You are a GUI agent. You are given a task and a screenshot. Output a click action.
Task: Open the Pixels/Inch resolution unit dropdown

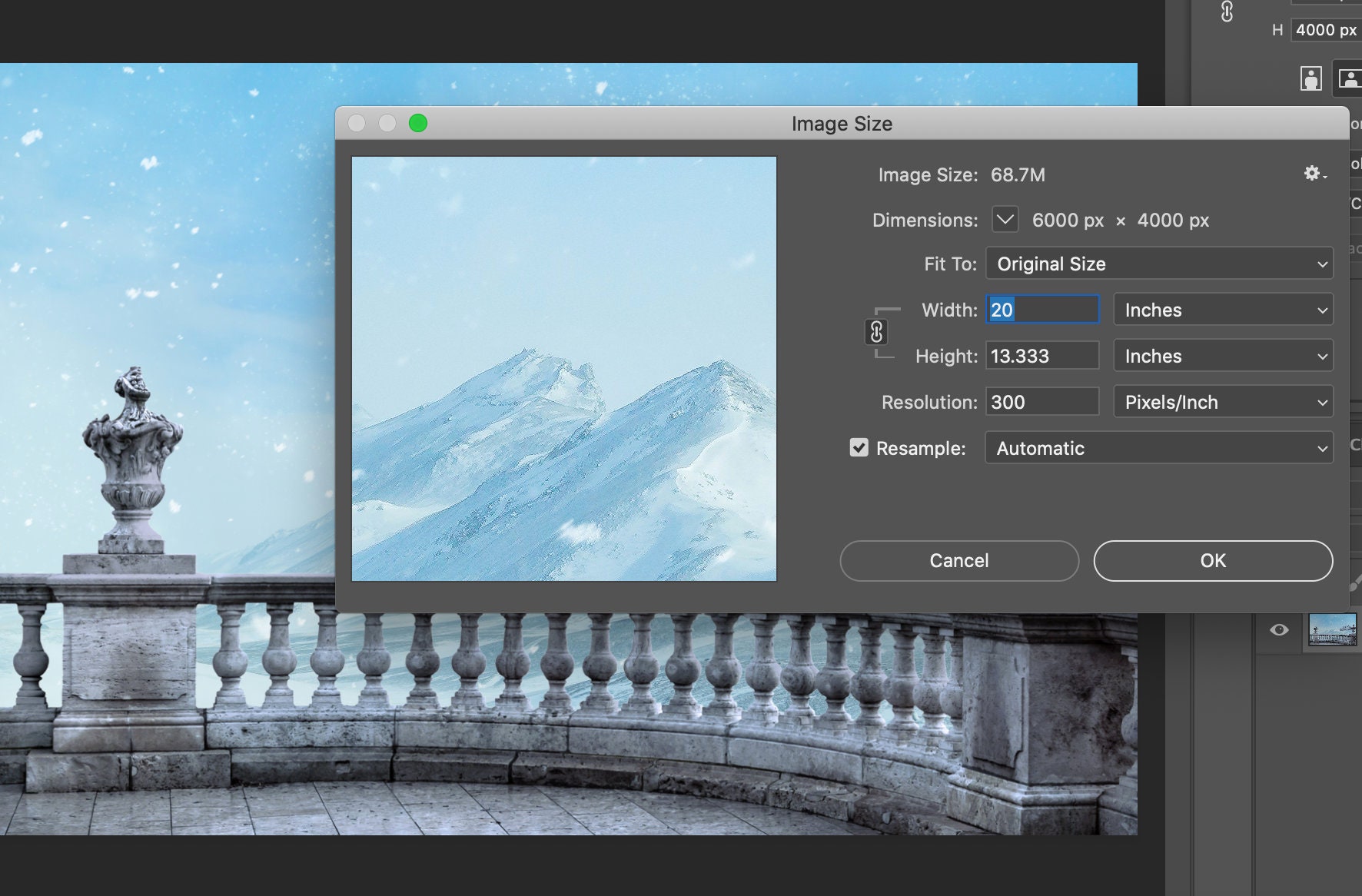point(1223,402)
